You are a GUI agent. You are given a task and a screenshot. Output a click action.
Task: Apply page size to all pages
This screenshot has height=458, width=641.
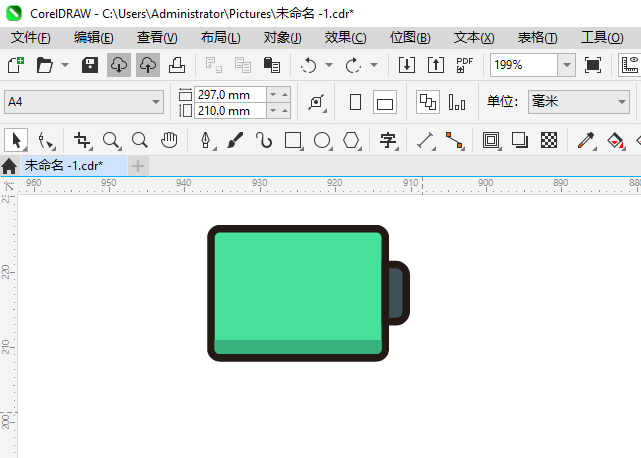tap(428, 102)
